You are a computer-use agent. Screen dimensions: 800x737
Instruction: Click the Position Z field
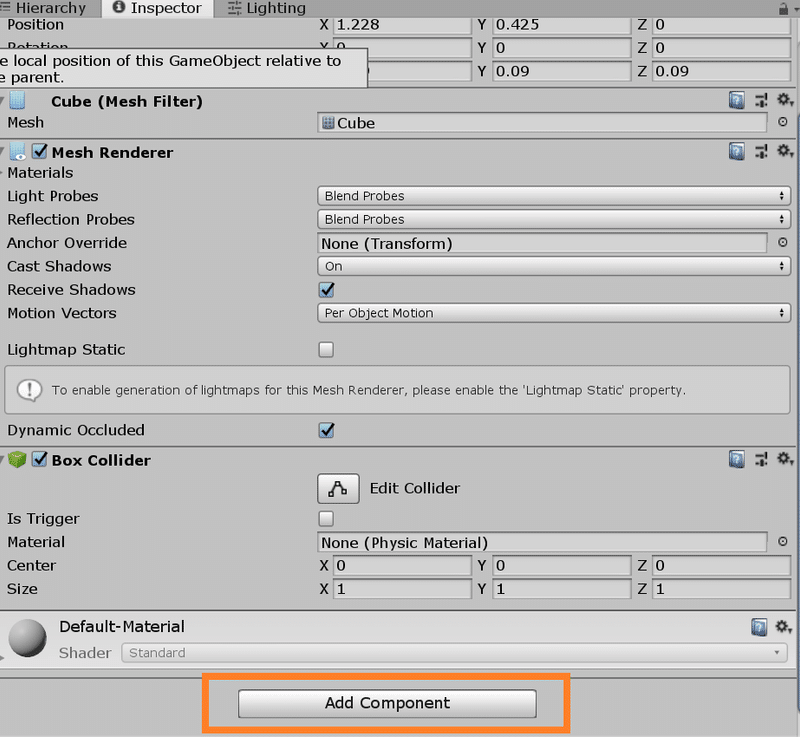coord(721,24)
